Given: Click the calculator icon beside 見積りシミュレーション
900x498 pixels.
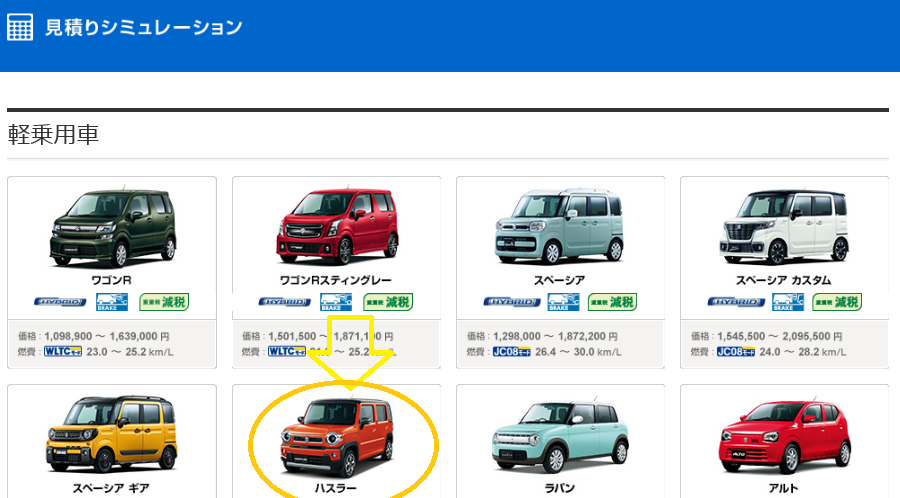Looking at the screenshot, I should click(x=20, y=28).
